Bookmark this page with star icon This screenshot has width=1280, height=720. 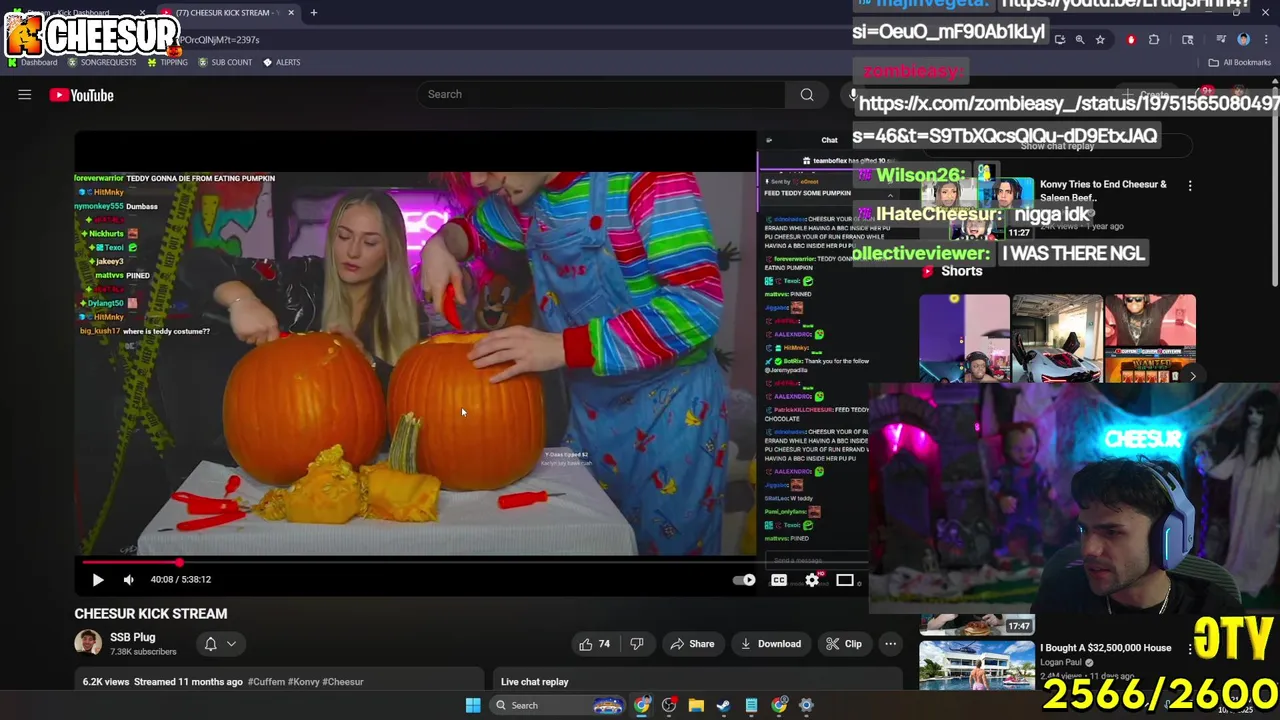tap(1100, 40)
